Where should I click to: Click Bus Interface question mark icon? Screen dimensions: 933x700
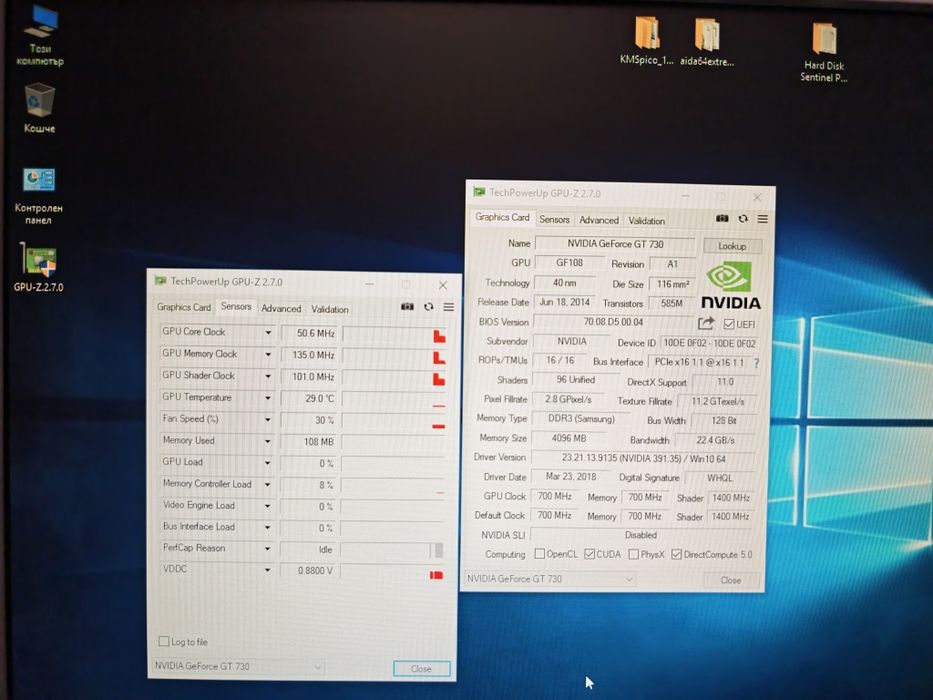tap(756, 362)
